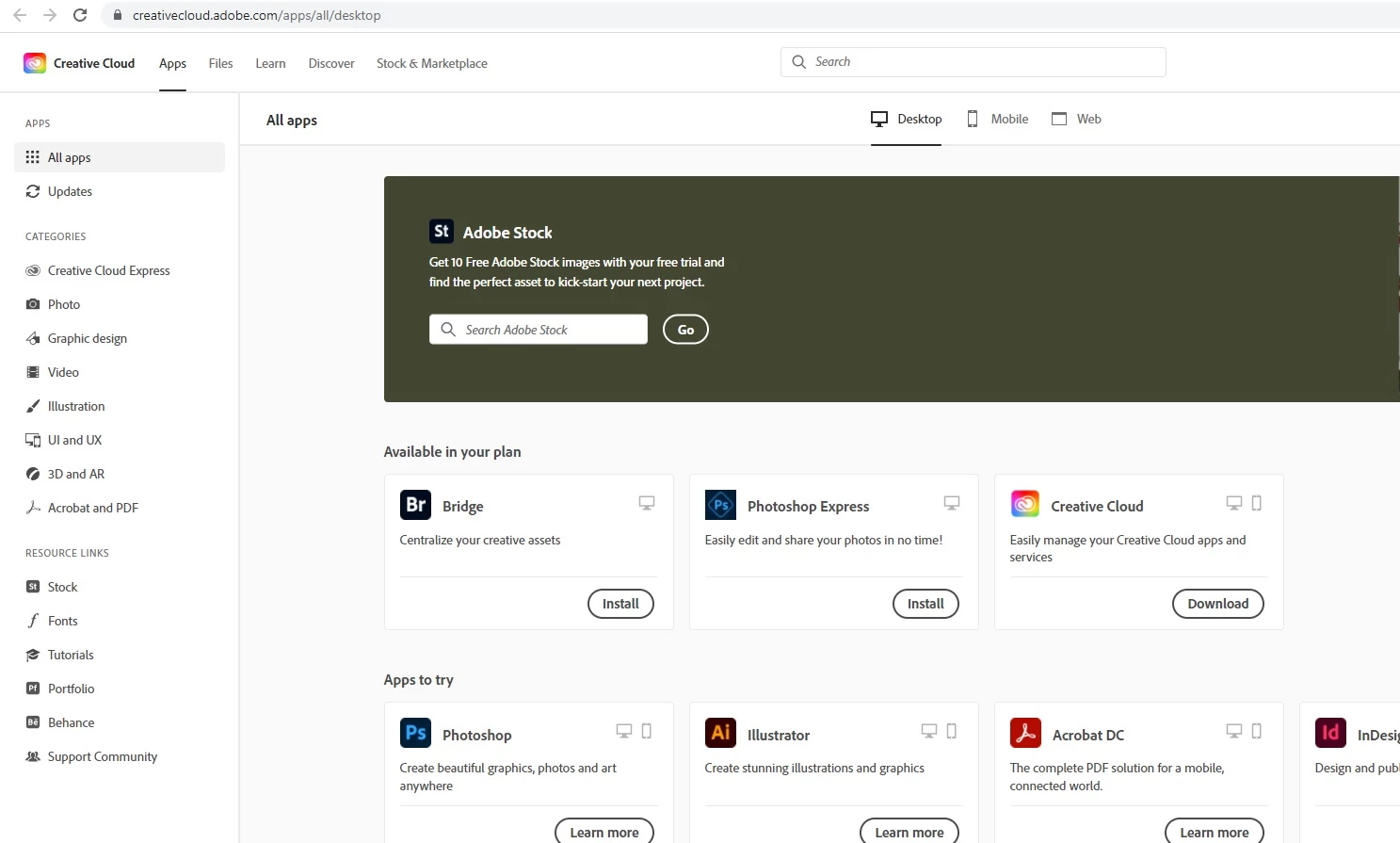This screenshot has width=1400, height=843.
Task: Open the Discover tab
Action: [331, 63]
